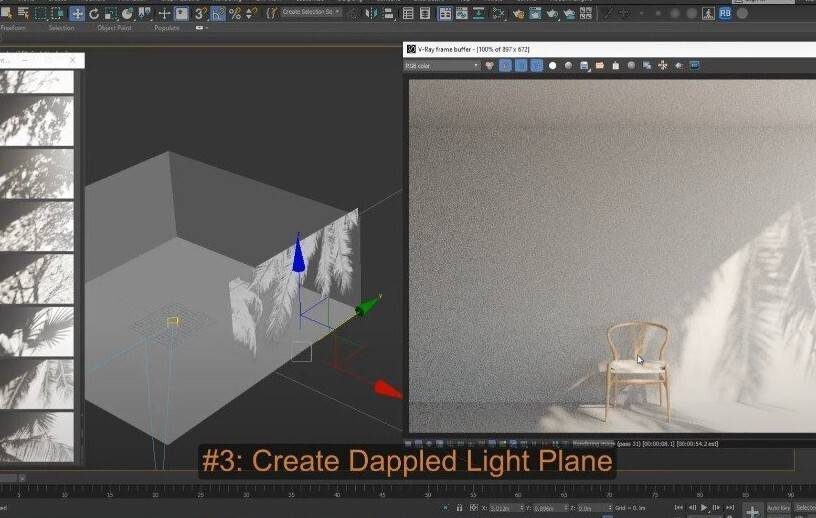Open the Curve Editor icon
This screenshot has height=518, width=816.
click(462, 14)
